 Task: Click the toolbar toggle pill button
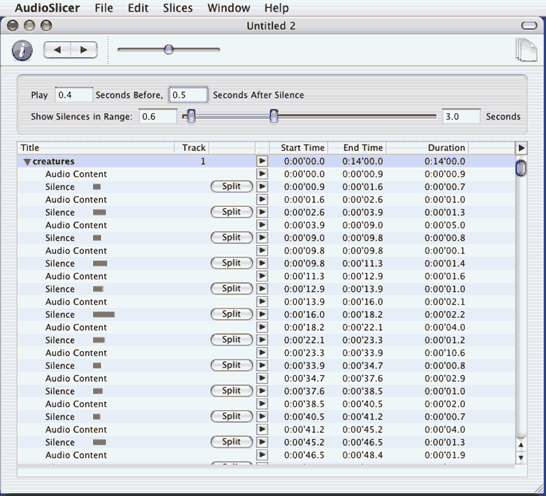pyautogui.click(x=529, y=25)
